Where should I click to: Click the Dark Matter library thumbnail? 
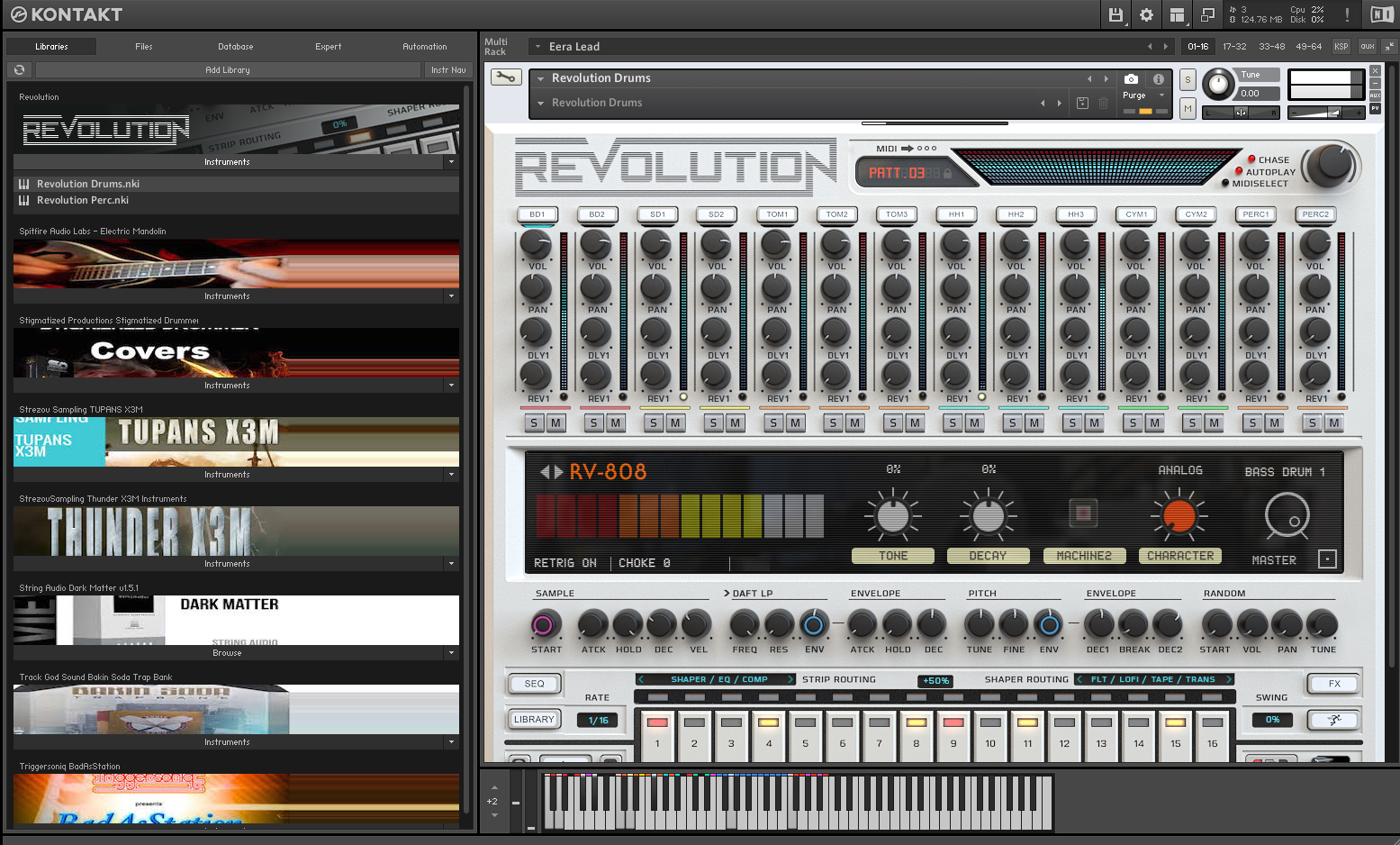[x=236, y=620]
